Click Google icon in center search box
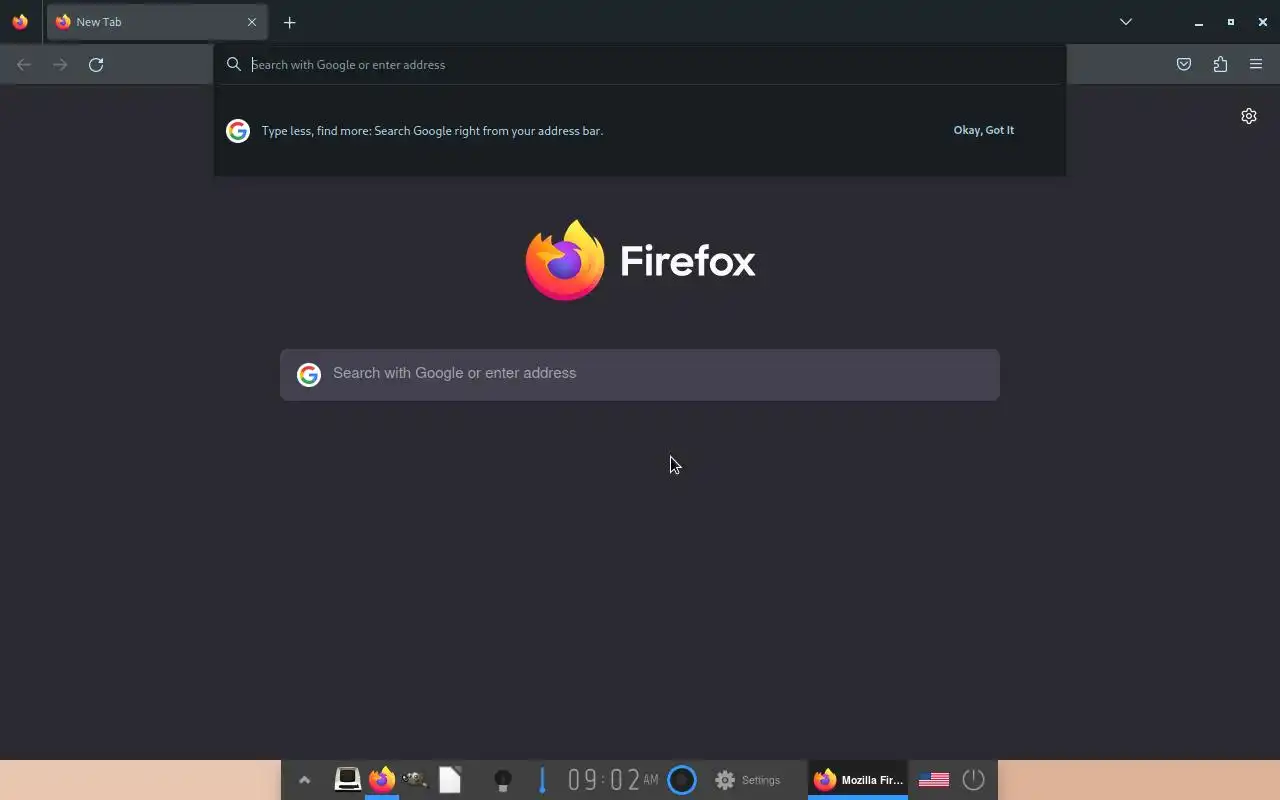 coord(309,374)
